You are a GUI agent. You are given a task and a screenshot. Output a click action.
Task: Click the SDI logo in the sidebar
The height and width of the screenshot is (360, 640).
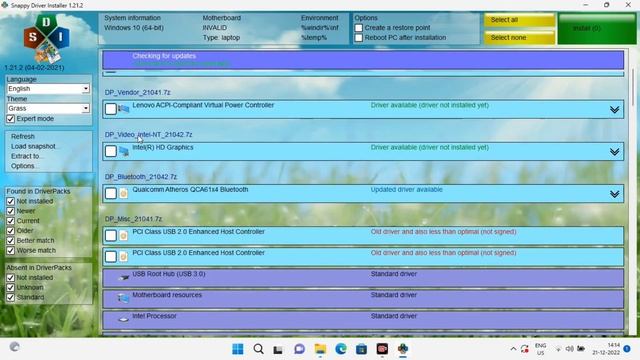click(x=46, y=38)
